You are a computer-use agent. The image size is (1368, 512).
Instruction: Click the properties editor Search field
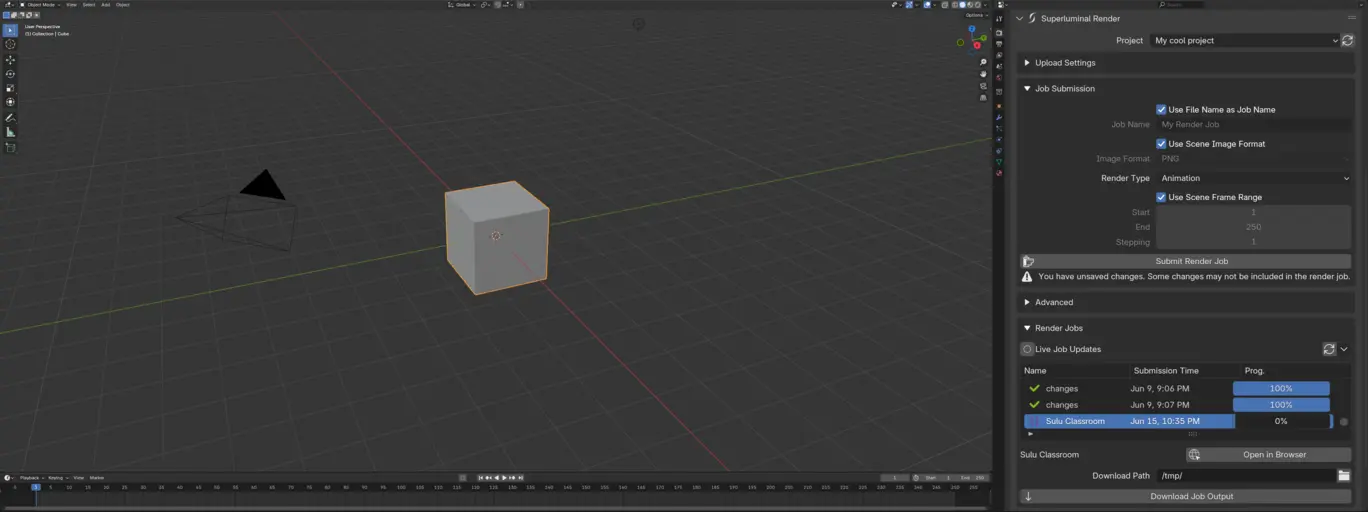pos(1180,5)
